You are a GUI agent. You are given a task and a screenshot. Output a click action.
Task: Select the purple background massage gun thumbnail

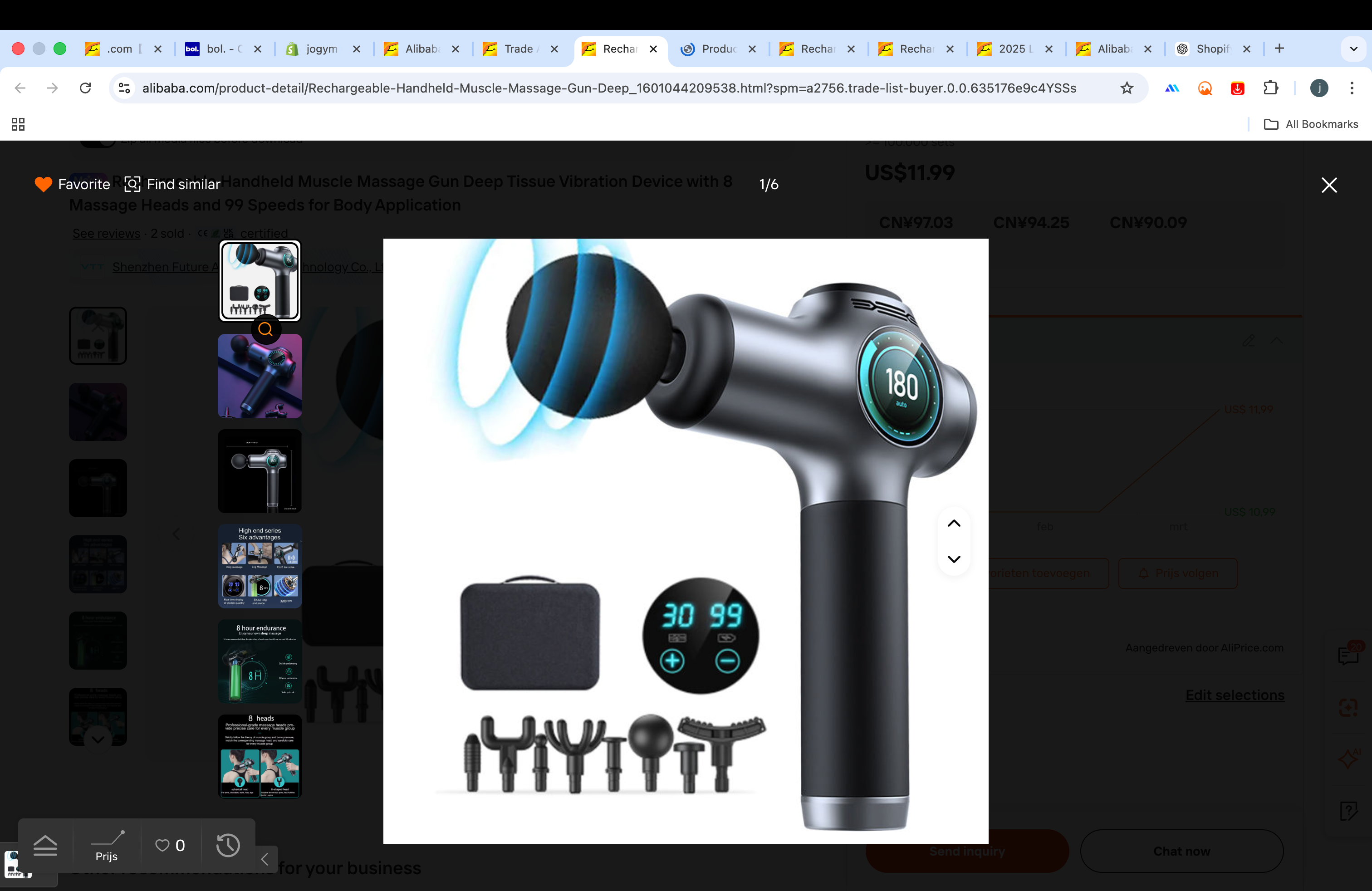(x=260, y=376)
